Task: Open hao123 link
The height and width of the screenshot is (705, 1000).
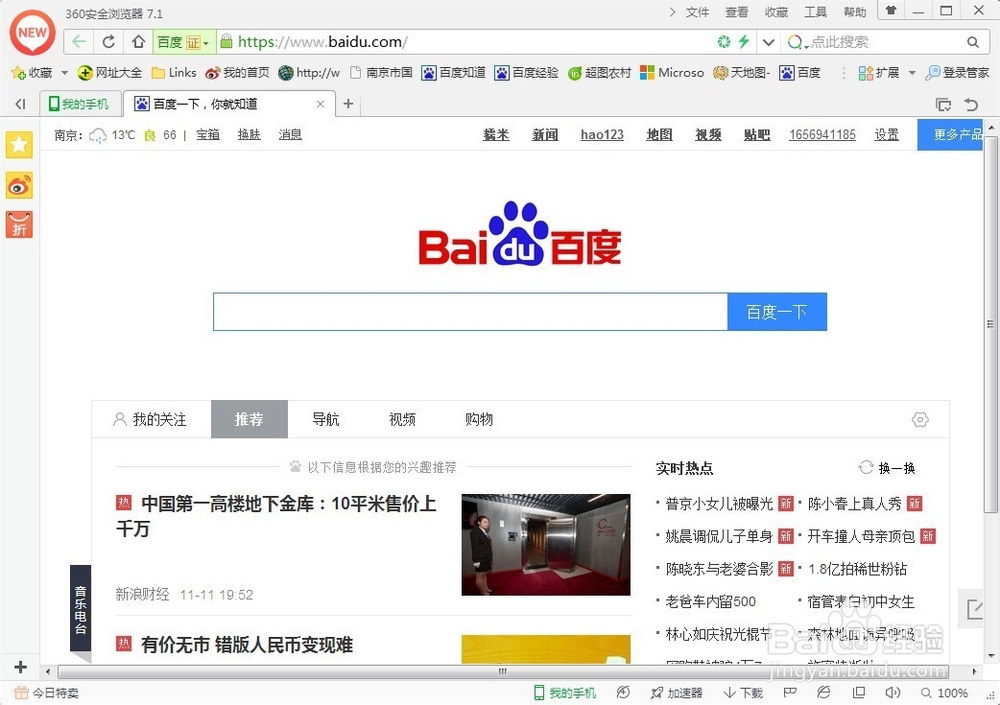Action: point(602,135)
